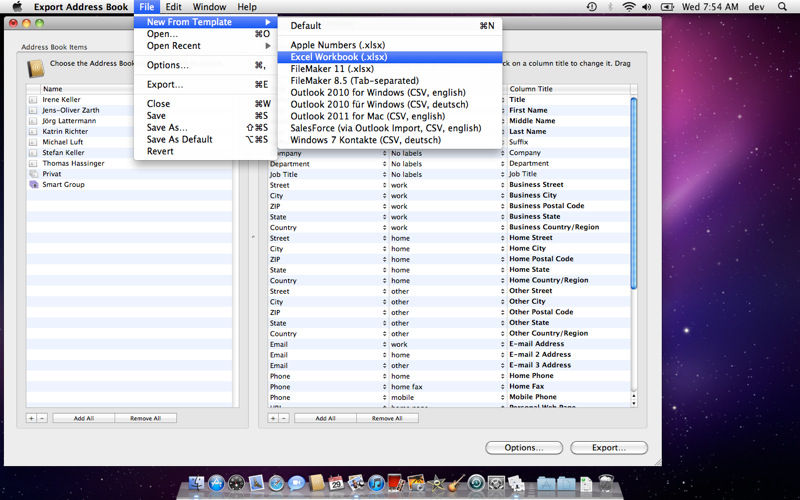Image resolution: width=800 pixels, height=500 pixels.
Task: Open the Wi-Fi status menu
Action: pyautogui.click(x=629, y=7)
